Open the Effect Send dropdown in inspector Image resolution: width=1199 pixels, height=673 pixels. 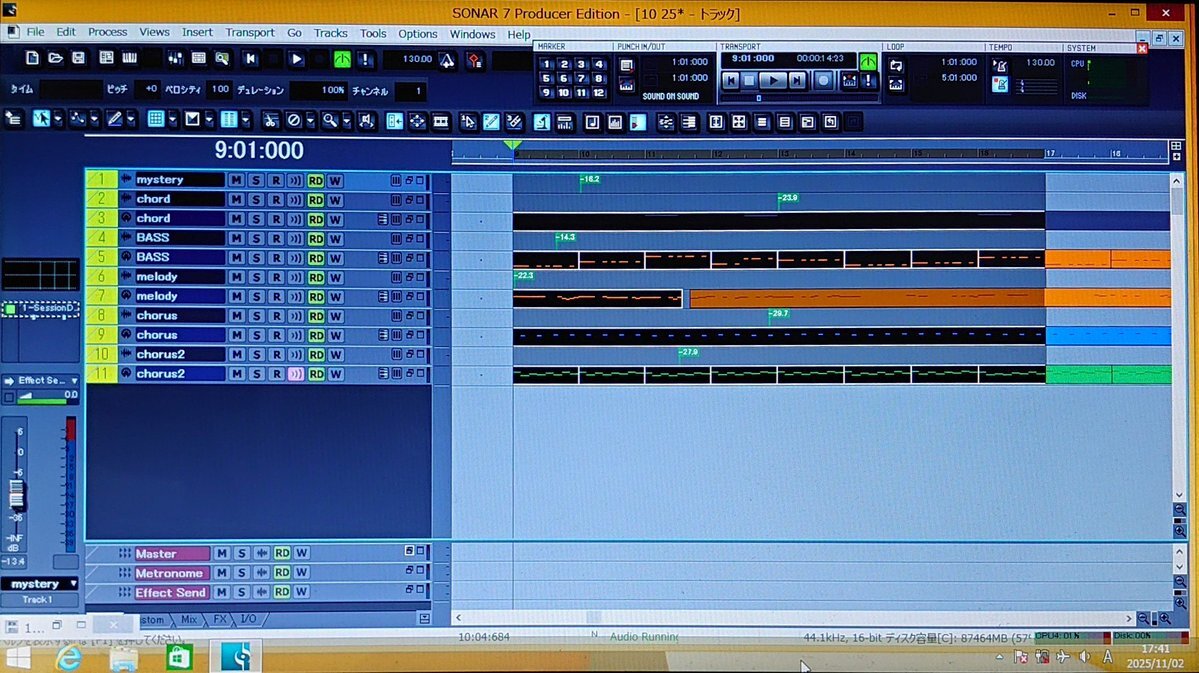point(74,380)
